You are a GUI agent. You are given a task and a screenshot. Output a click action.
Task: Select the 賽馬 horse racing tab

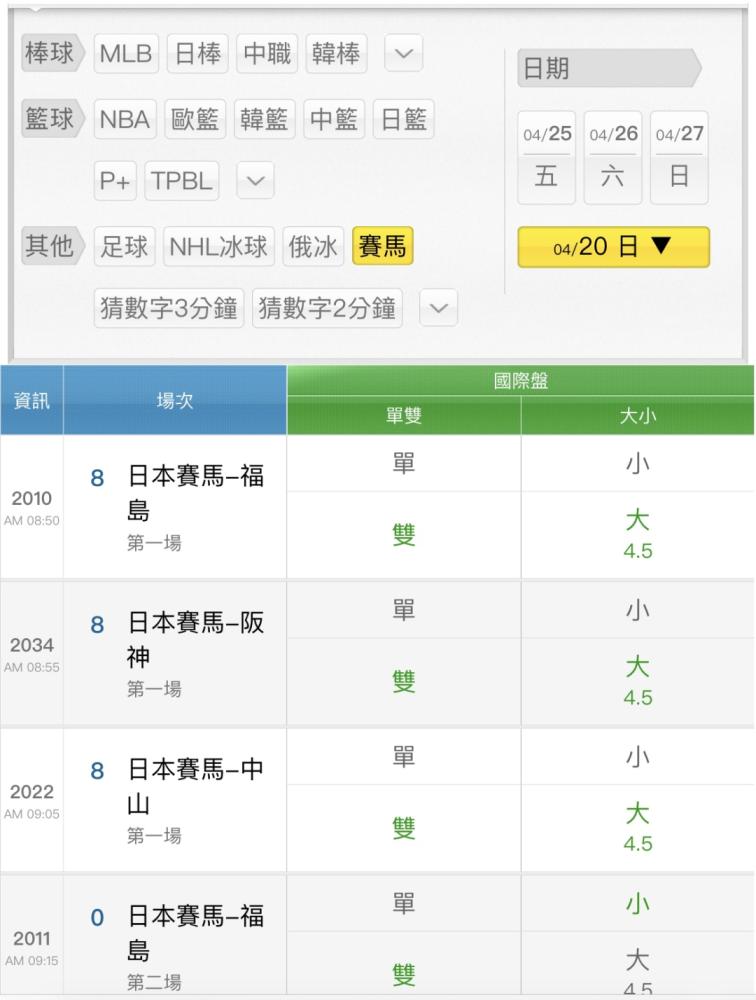382,247
